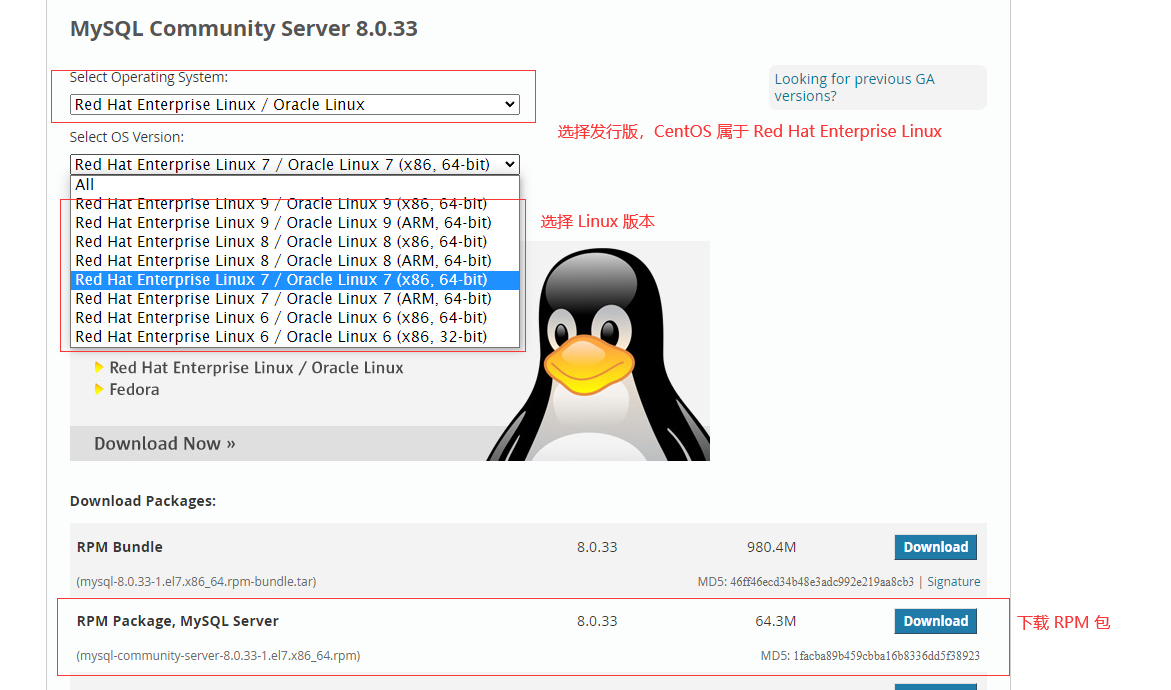Click the 980.4M size value

(x=771, y=547)
